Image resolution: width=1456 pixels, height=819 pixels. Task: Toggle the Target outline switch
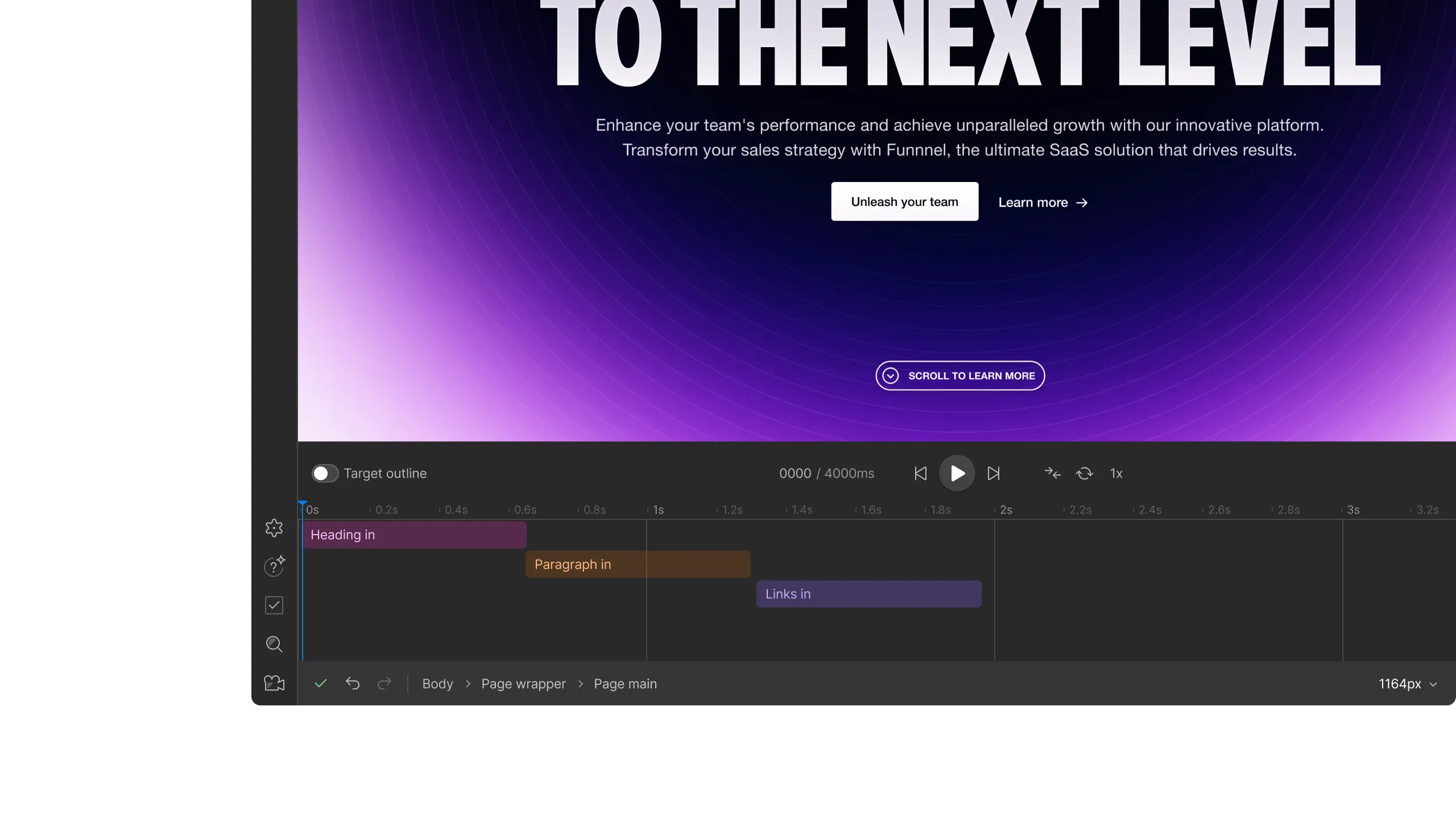325,473
